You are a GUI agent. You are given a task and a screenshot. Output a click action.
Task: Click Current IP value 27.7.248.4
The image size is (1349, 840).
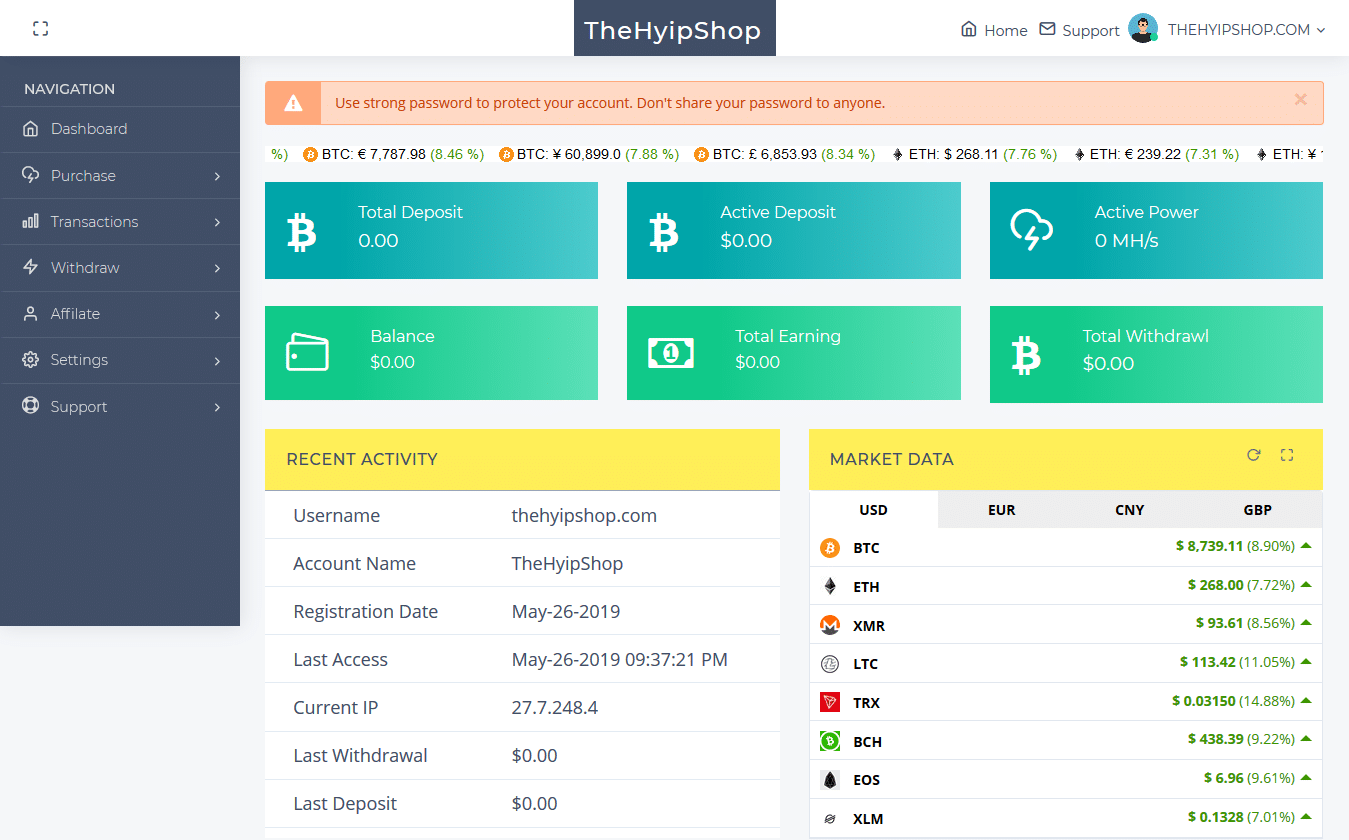tap(554, 707)
